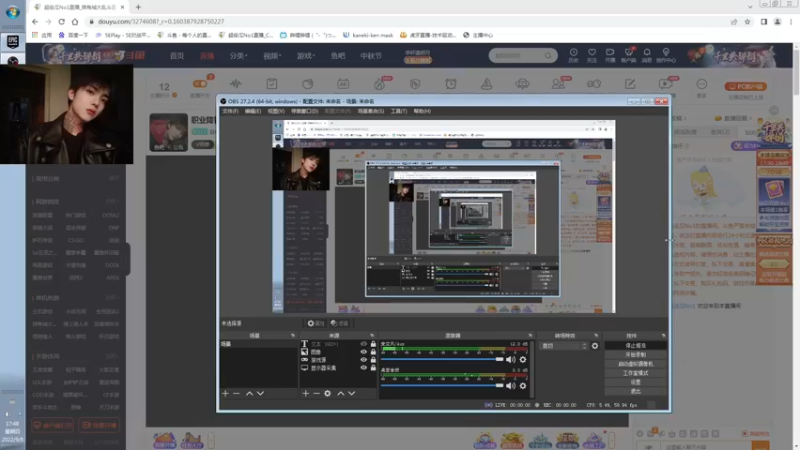Move source up with Sources panel up arrow
800x450 pixels.
[341, 393]
